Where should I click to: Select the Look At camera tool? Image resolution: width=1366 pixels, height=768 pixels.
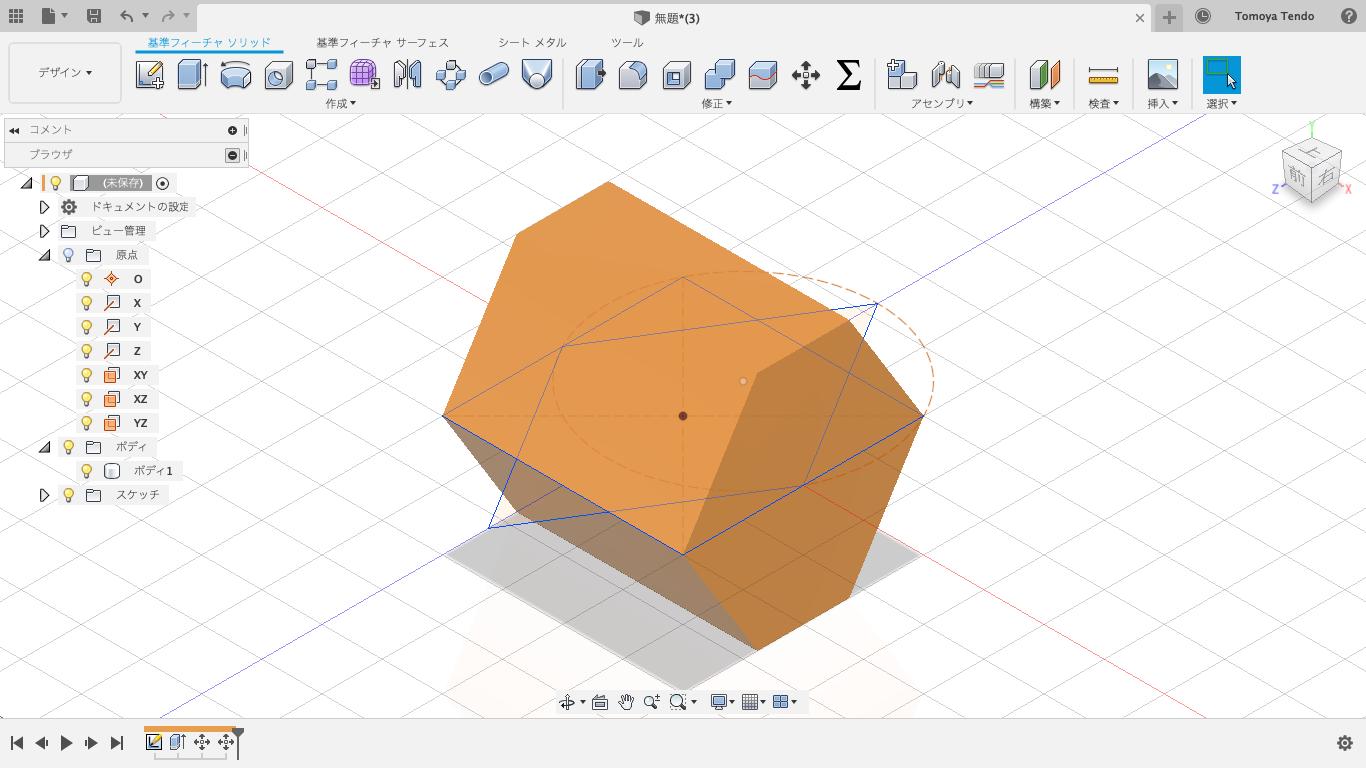(x=600, y=702)
